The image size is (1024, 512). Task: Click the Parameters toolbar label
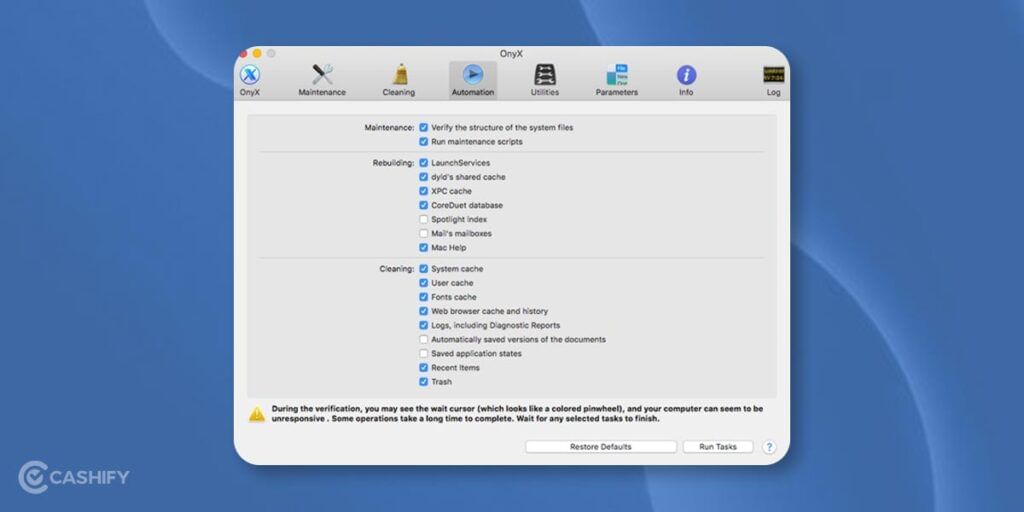(x=616, y=93)
